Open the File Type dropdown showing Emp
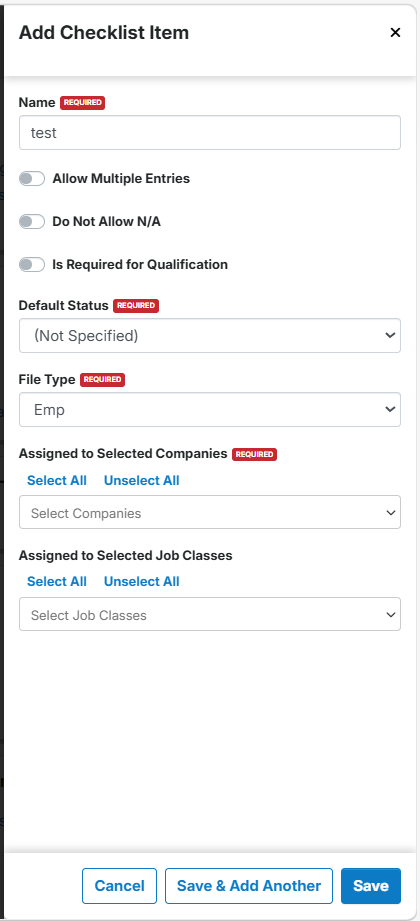Screen dimensions: 420x921 (x=210, y=409)
